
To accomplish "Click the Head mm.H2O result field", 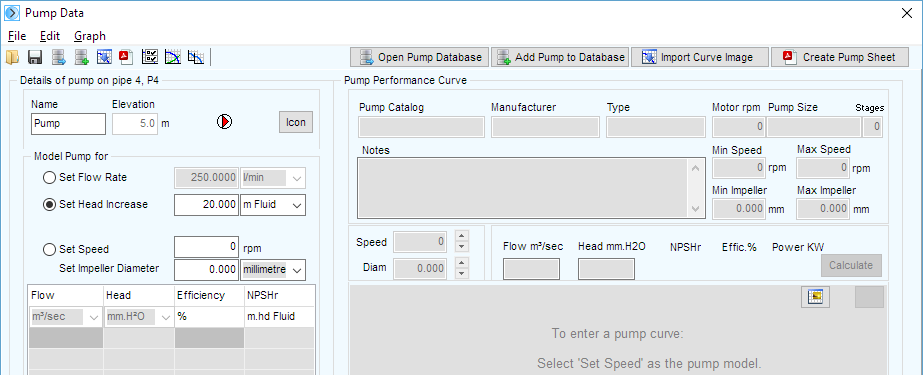I will (606, 269).
